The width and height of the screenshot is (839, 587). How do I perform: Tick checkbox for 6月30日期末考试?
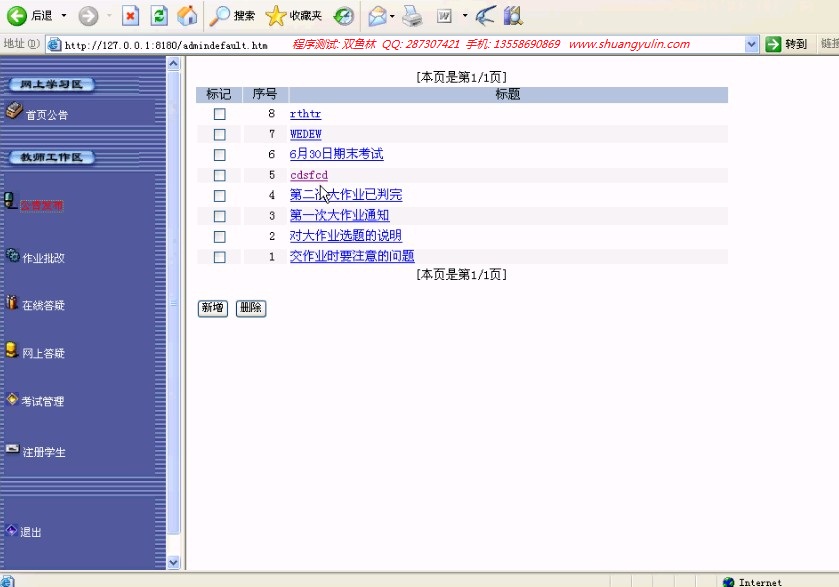pyautogui.click(x=219, y=155)
